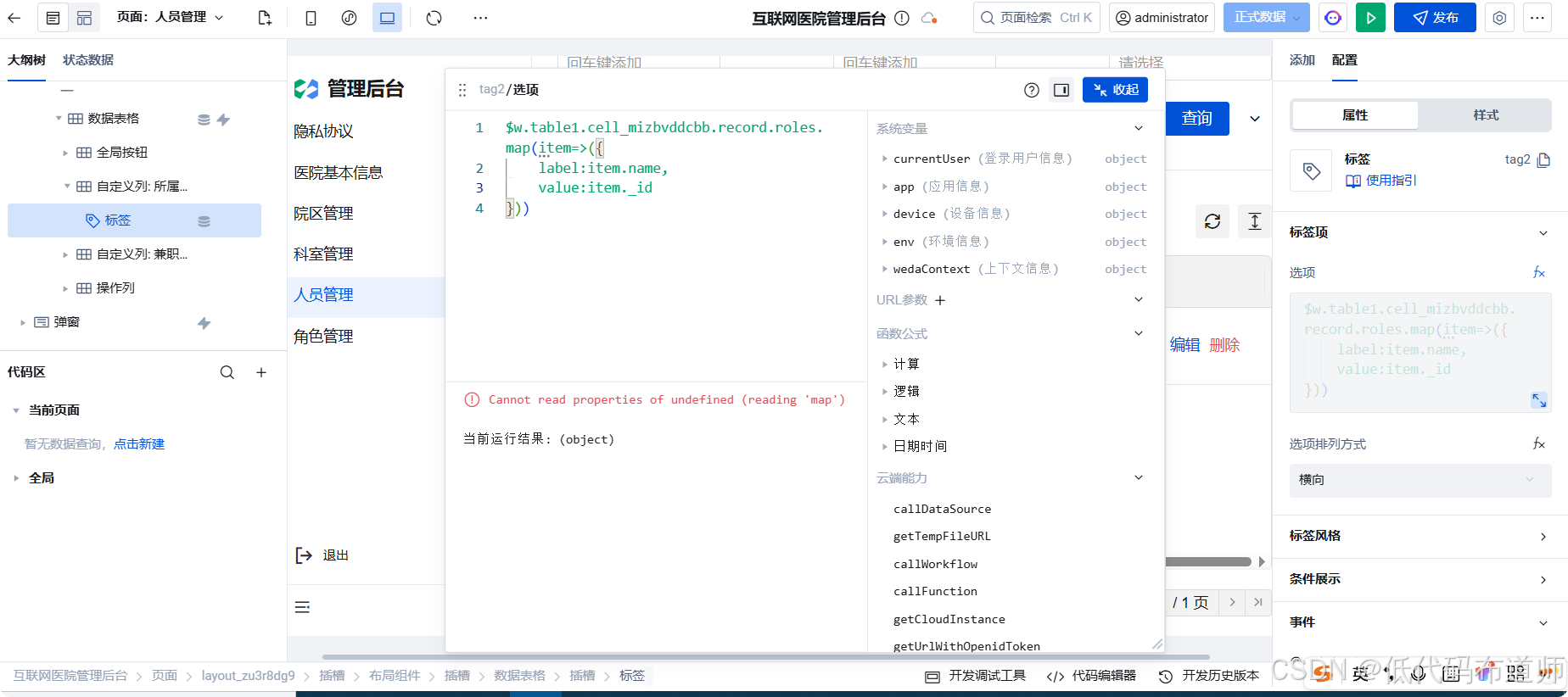Click the collapse menu icon under 退出
Viewport: 1568px width, 697px height.
point(302,607)
